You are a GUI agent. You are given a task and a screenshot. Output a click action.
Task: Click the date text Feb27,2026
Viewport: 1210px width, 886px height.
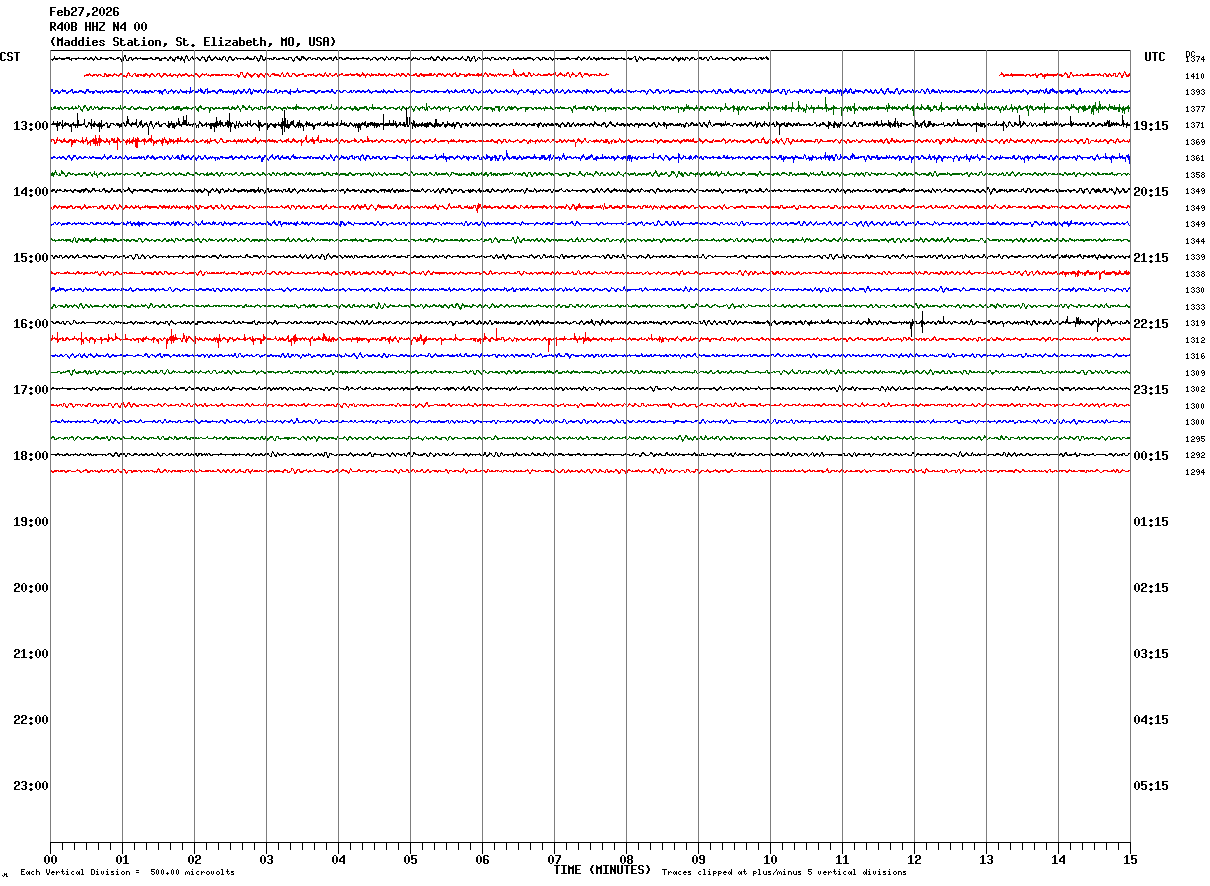click(84, 12)
